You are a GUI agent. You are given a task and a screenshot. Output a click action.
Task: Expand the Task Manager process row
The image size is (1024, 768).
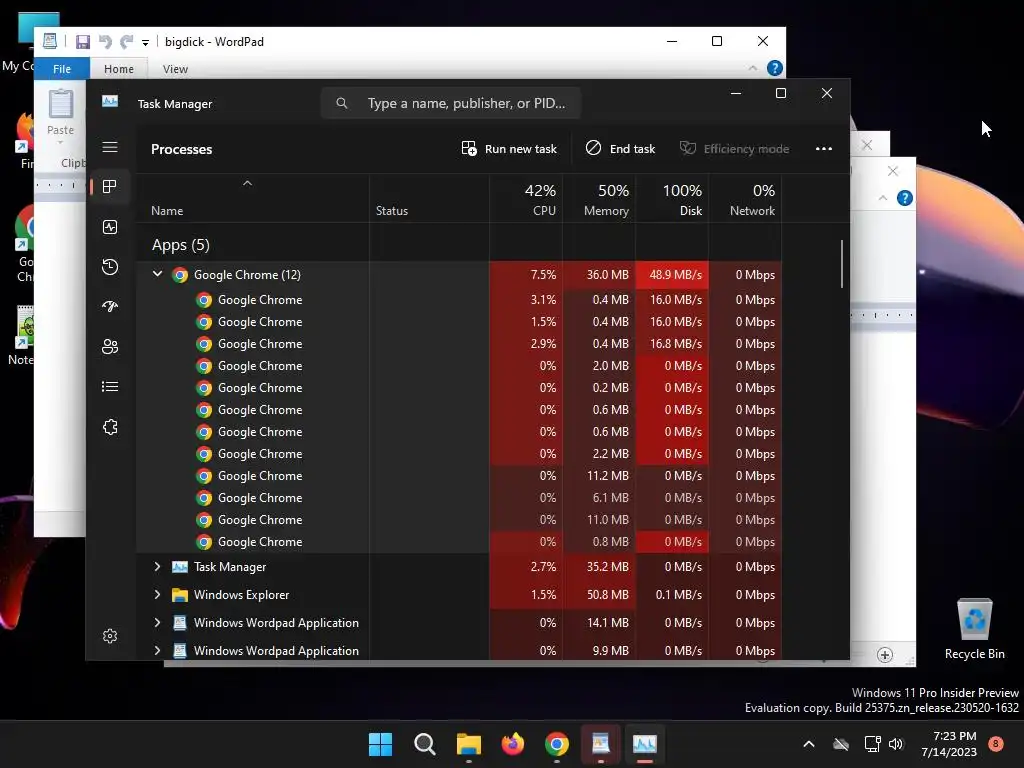point(157,566)
